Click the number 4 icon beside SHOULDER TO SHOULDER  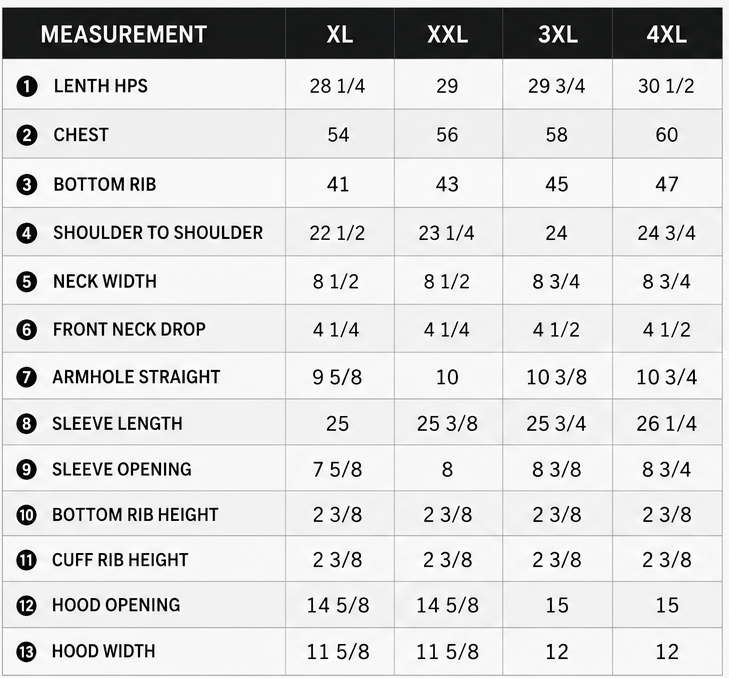click(x=27, y=233)
